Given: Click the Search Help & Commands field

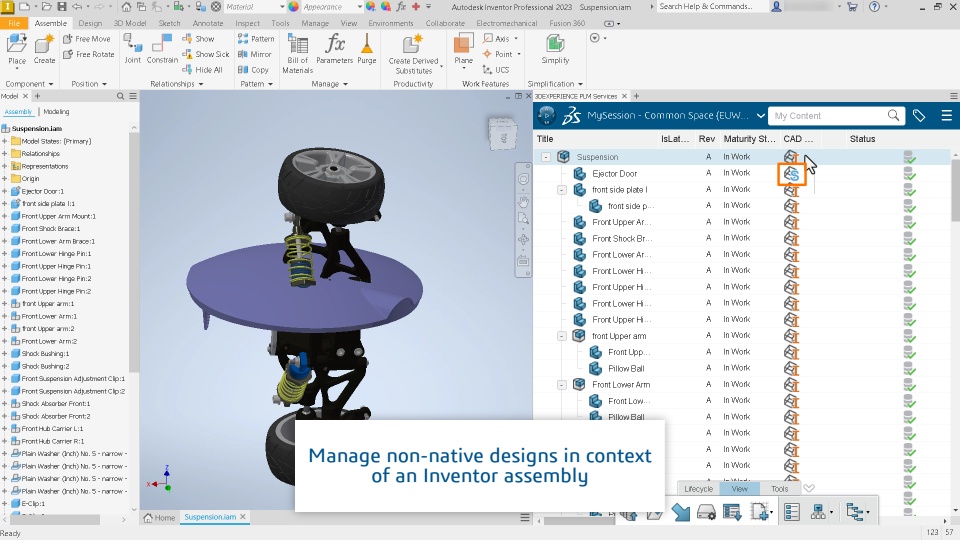Looking at the screenshot, I should 713,7.
